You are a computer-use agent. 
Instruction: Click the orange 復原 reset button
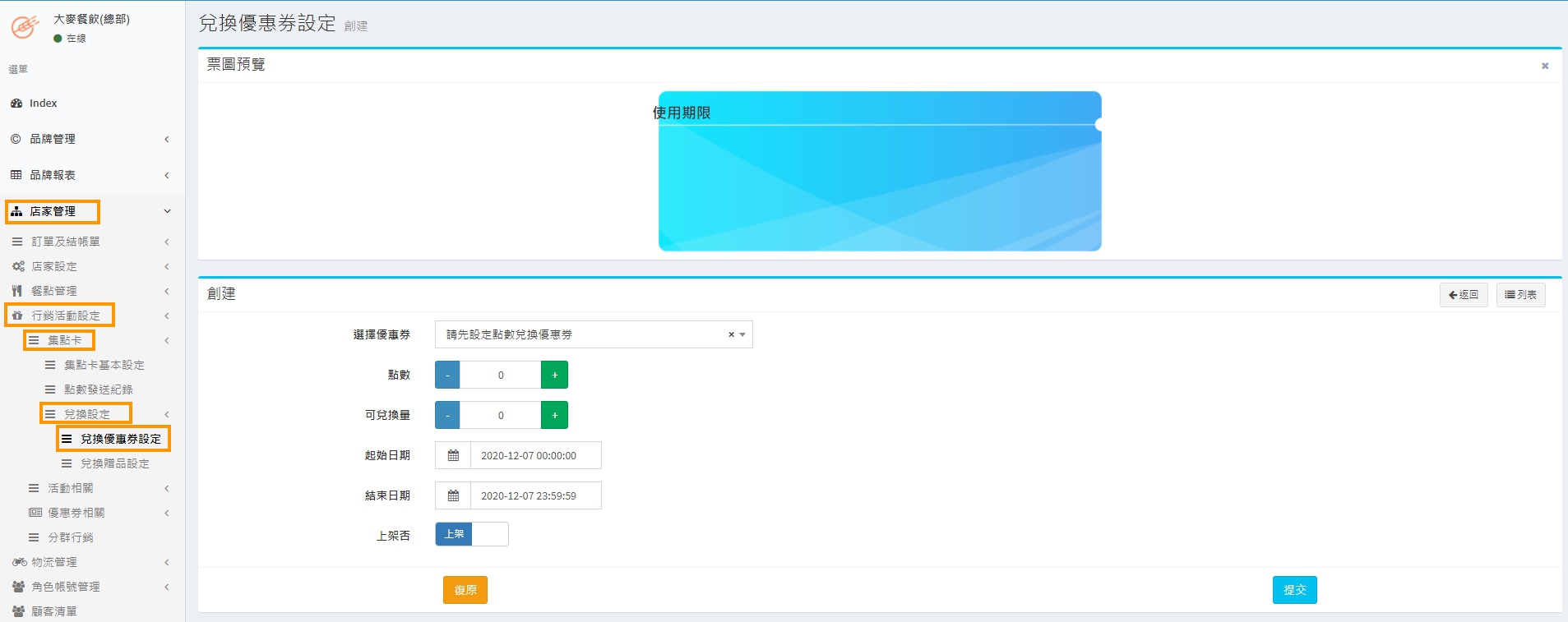pos(465,590)
